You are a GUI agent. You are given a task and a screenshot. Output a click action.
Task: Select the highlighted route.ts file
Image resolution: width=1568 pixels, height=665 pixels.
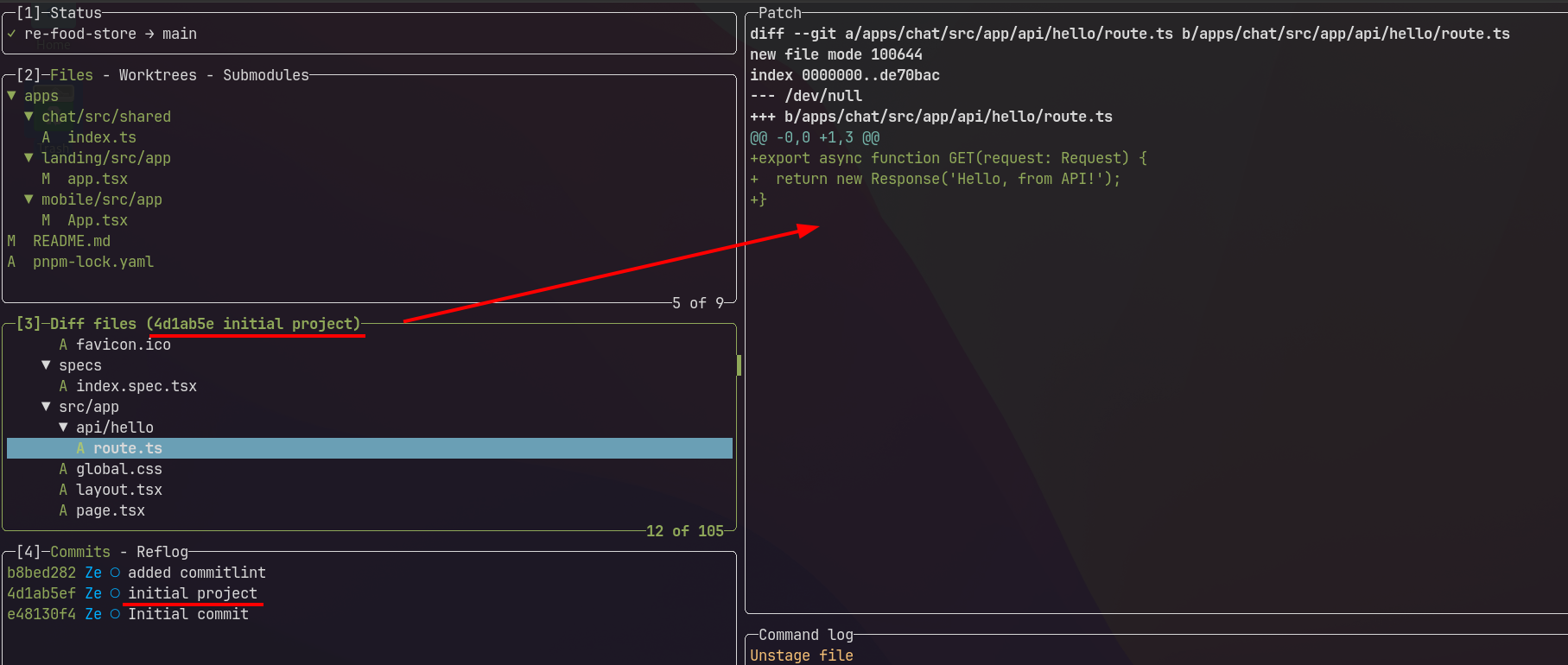370,448
